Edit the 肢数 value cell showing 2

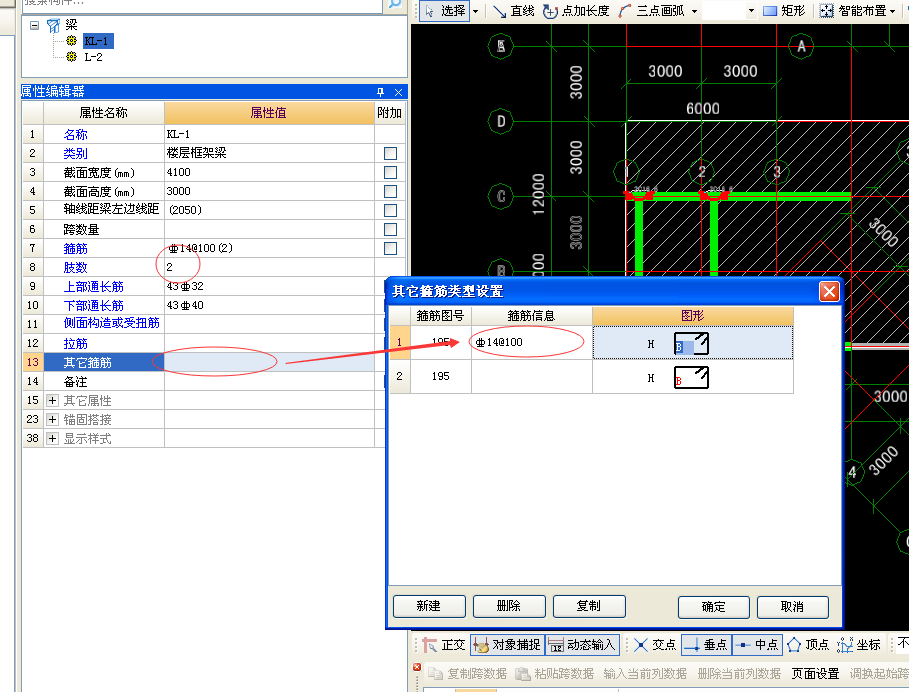269,267
